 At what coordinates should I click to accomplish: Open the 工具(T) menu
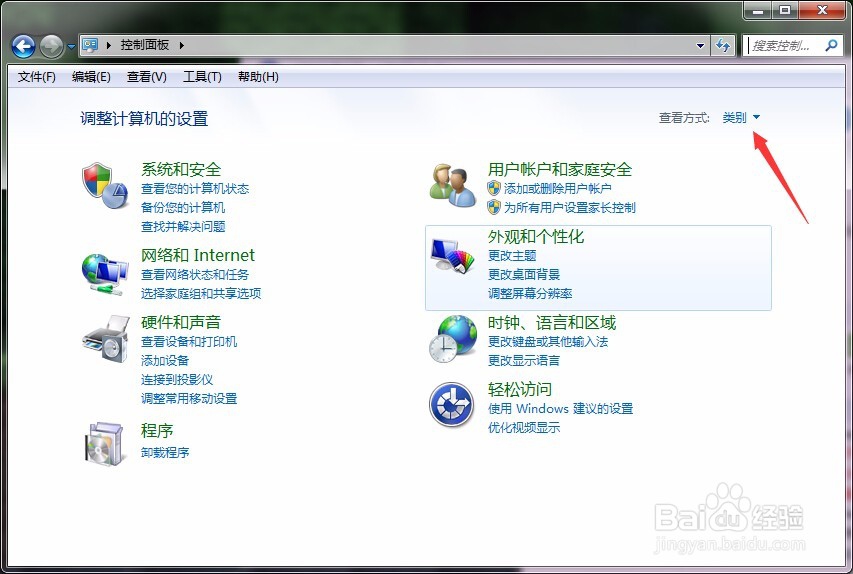[202, 77]
